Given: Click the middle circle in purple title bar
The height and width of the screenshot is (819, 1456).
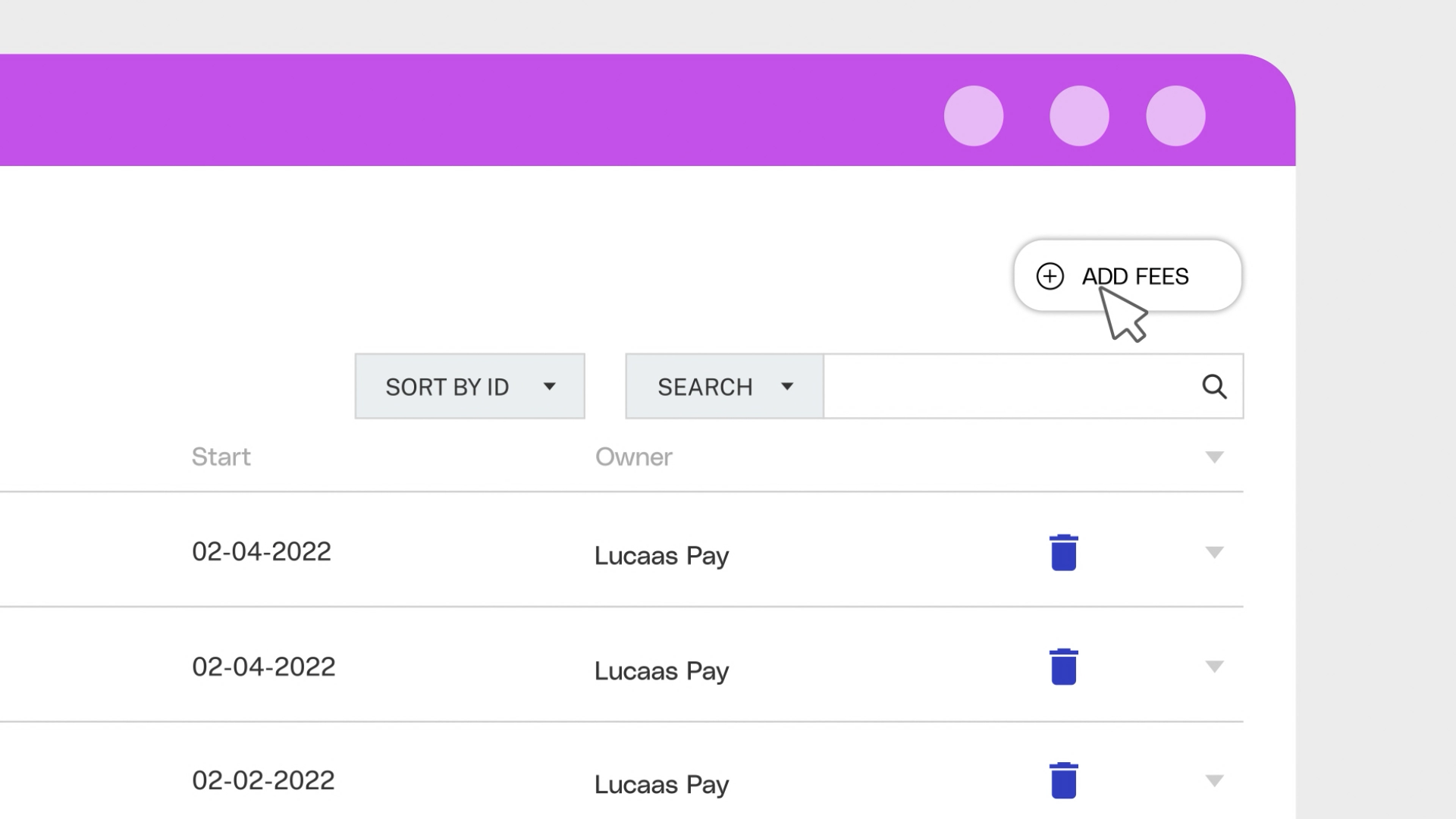Looking at the screenshot, I should click(1079, 116).
